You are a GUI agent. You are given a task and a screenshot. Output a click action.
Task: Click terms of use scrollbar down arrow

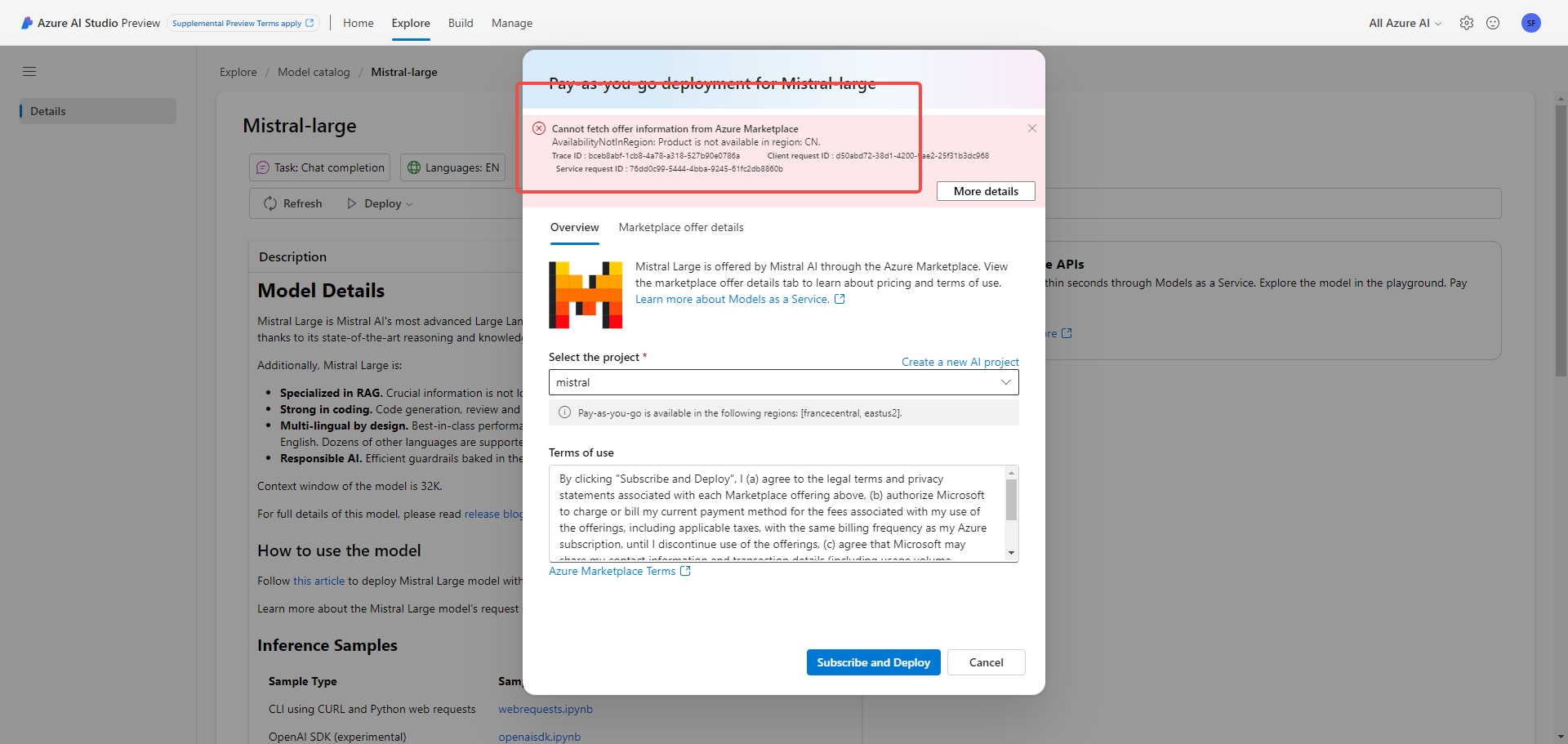coord(1011,553)
